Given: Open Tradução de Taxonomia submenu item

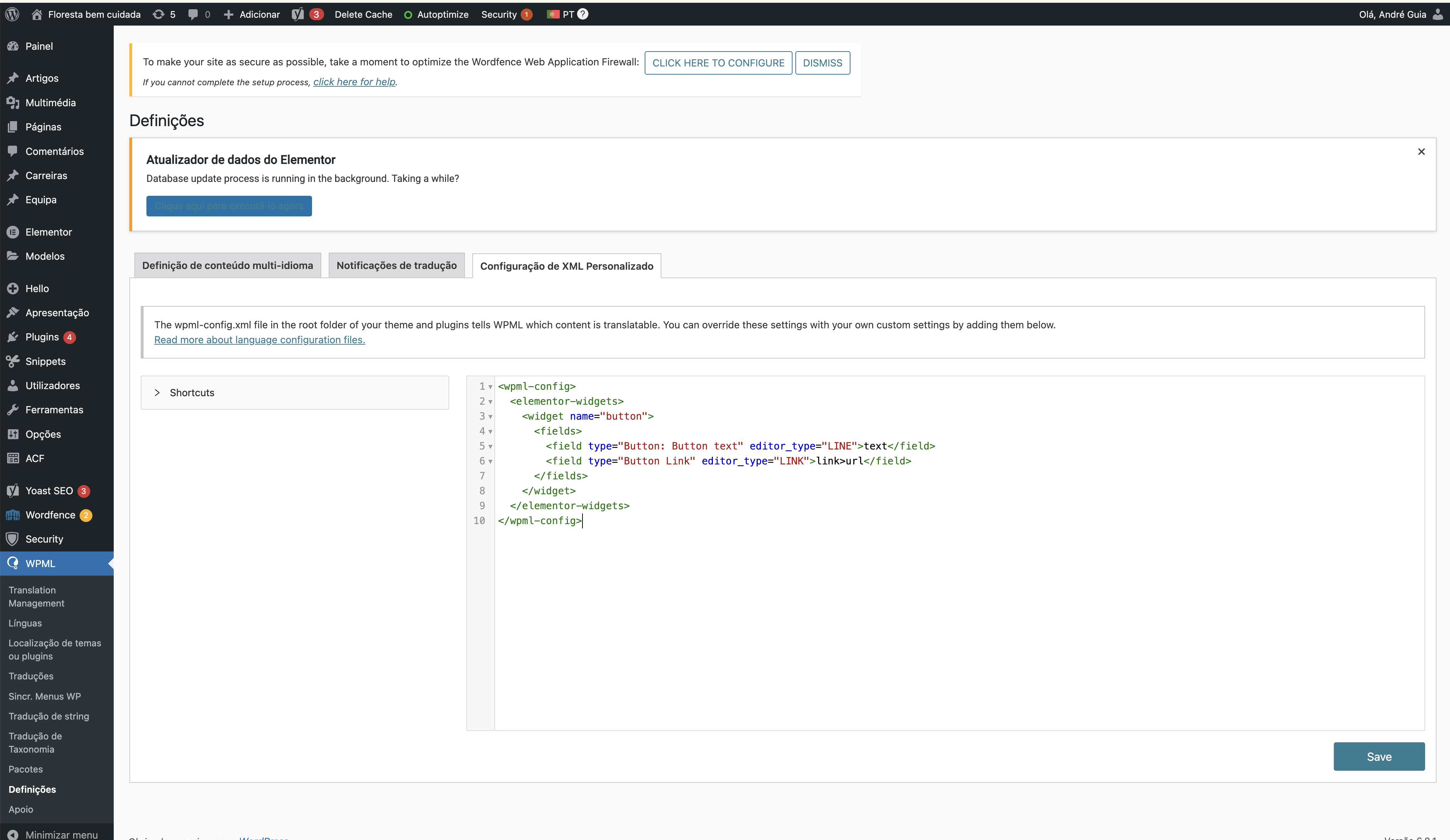Looking at the screenshot, I should click(35, 743).
